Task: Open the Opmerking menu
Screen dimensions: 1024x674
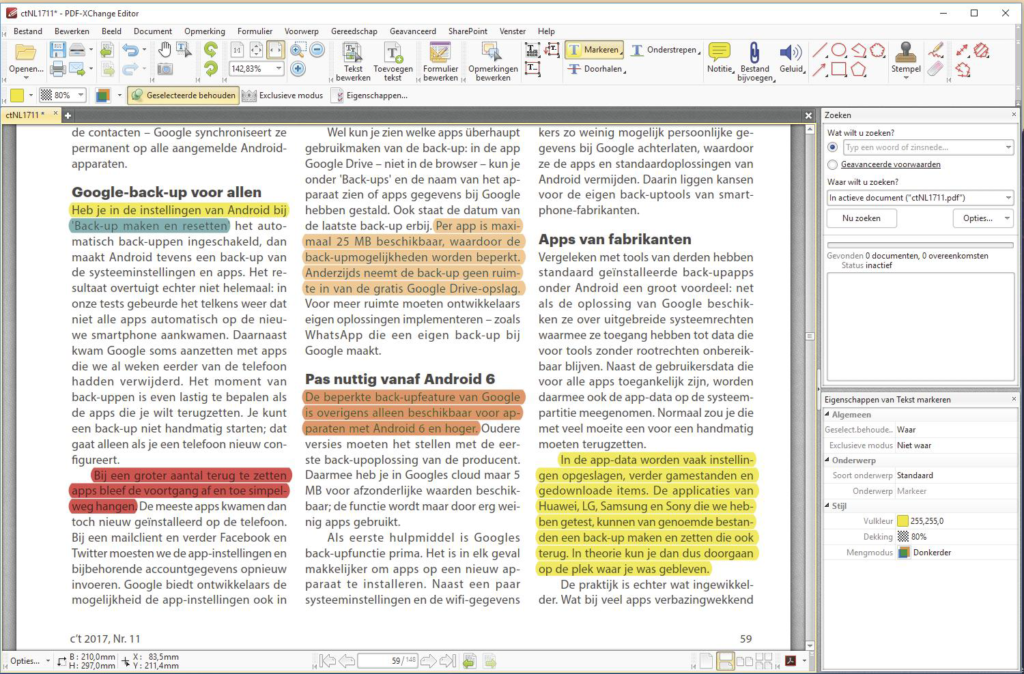Action: coord(204,31)
